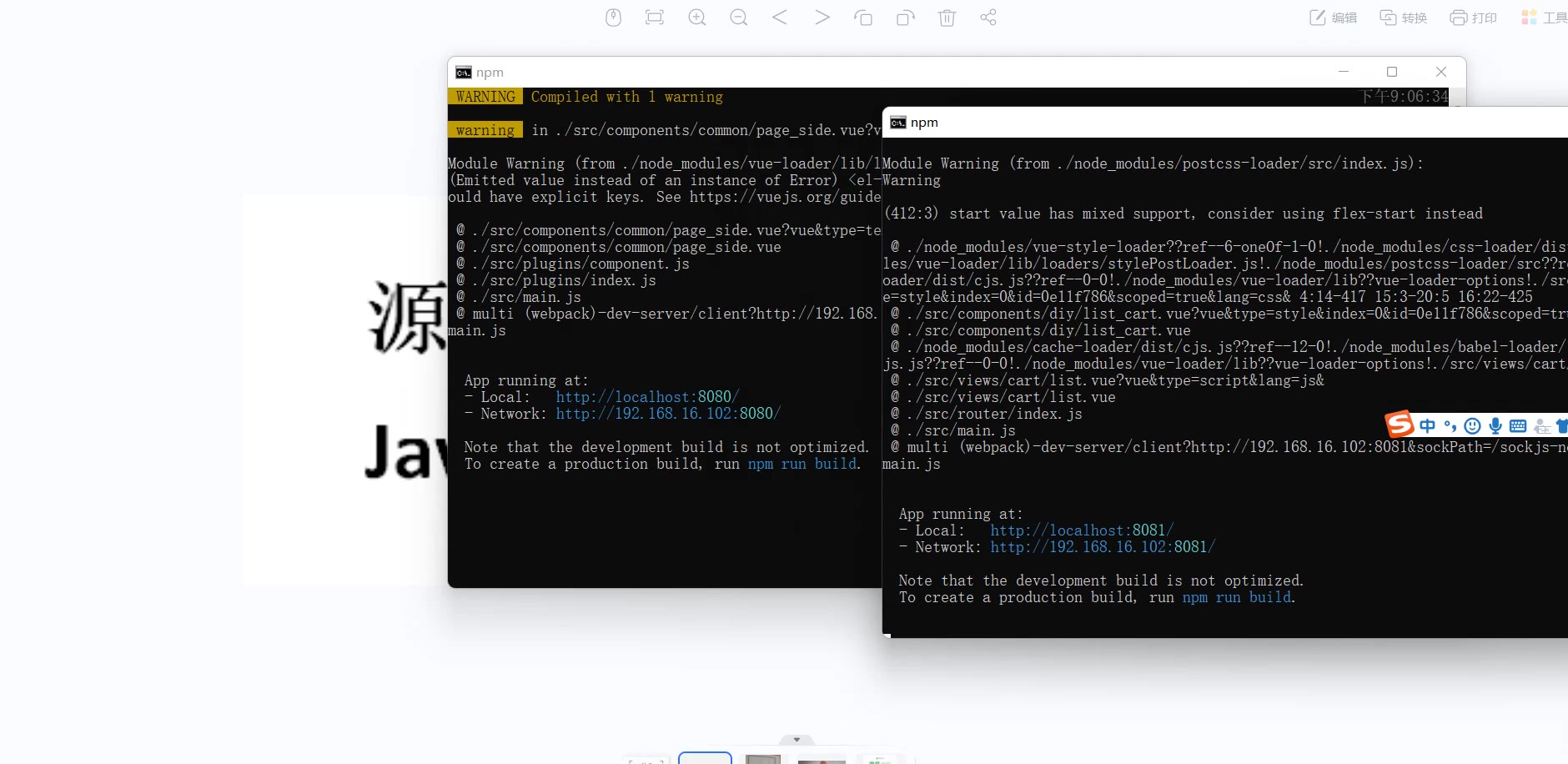
Task: Activate Sogou voice input microphone
Action: (1495, 426)
